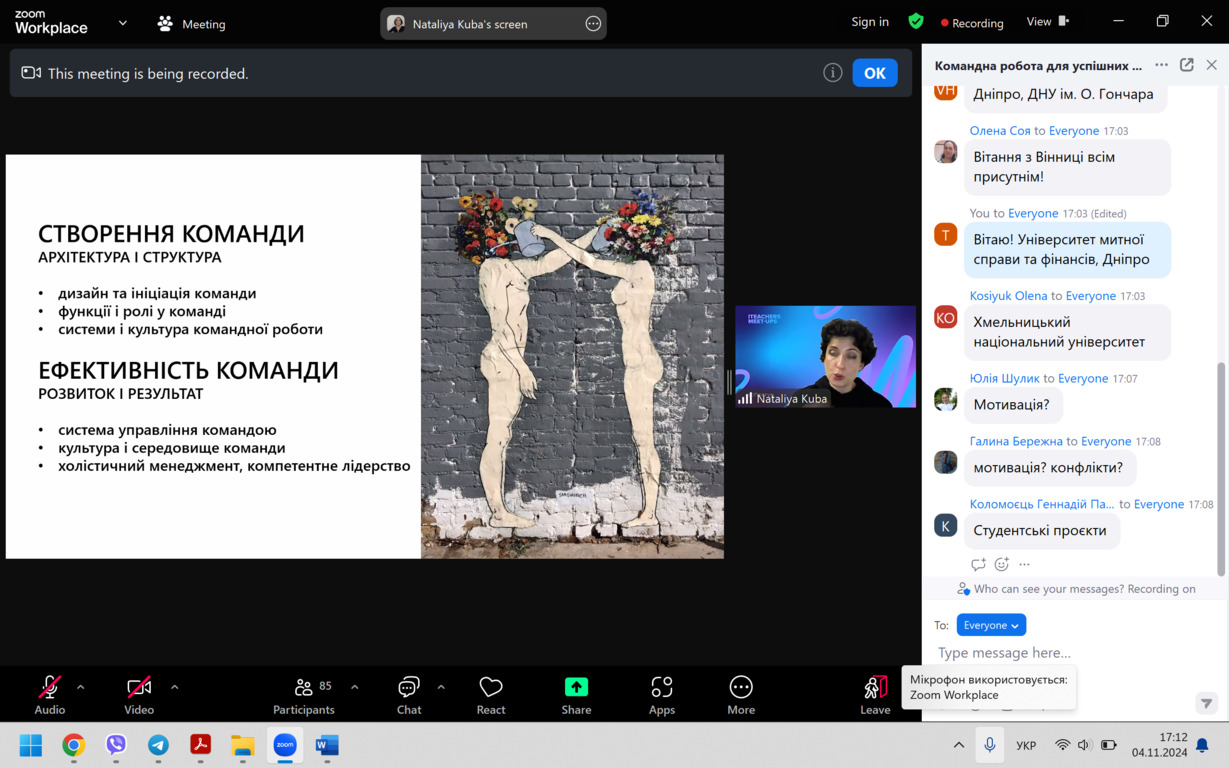Open Microsoft Word from taskbar

[x=327, y=745]
